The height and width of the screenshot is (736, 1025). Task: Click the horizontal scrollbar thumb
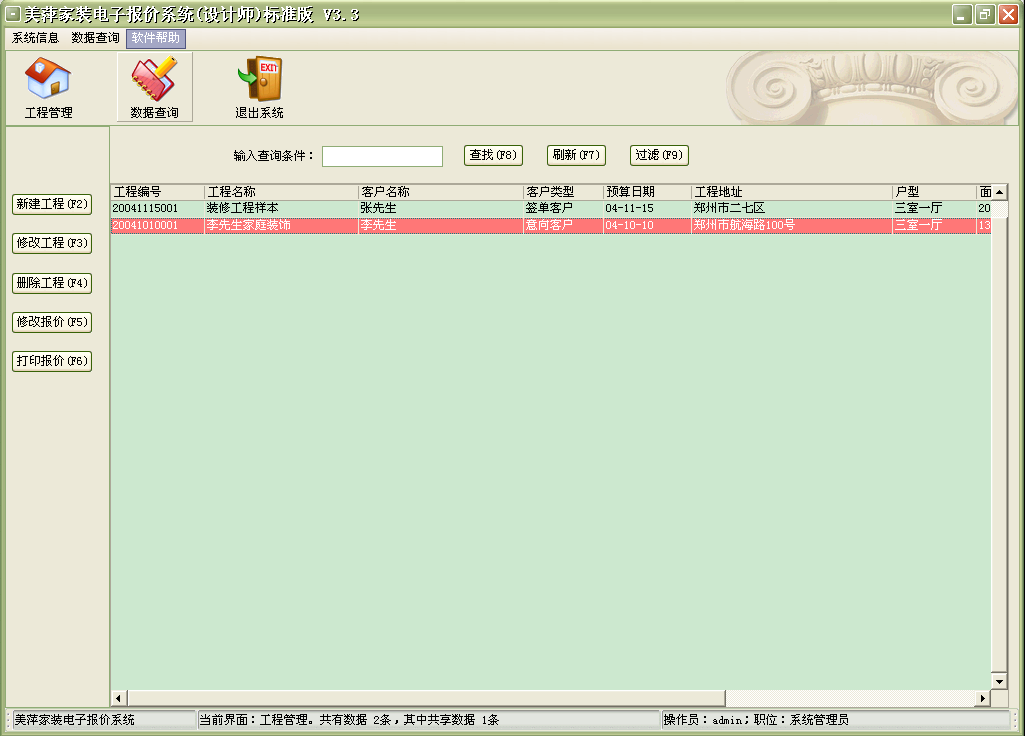tap(426, 699)
